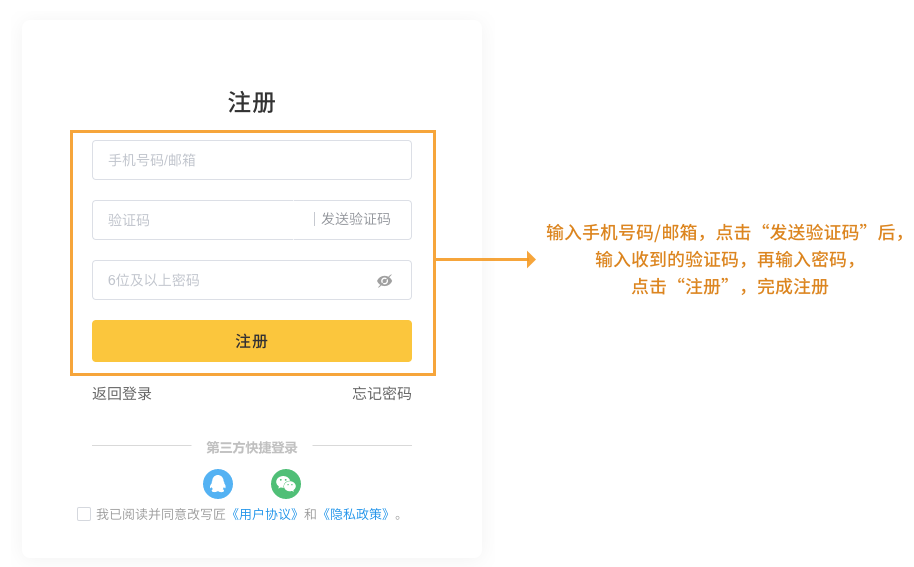Open the 《用户协议》 link
The width and height of the screenshot is (914, 567).
[265, 514]
